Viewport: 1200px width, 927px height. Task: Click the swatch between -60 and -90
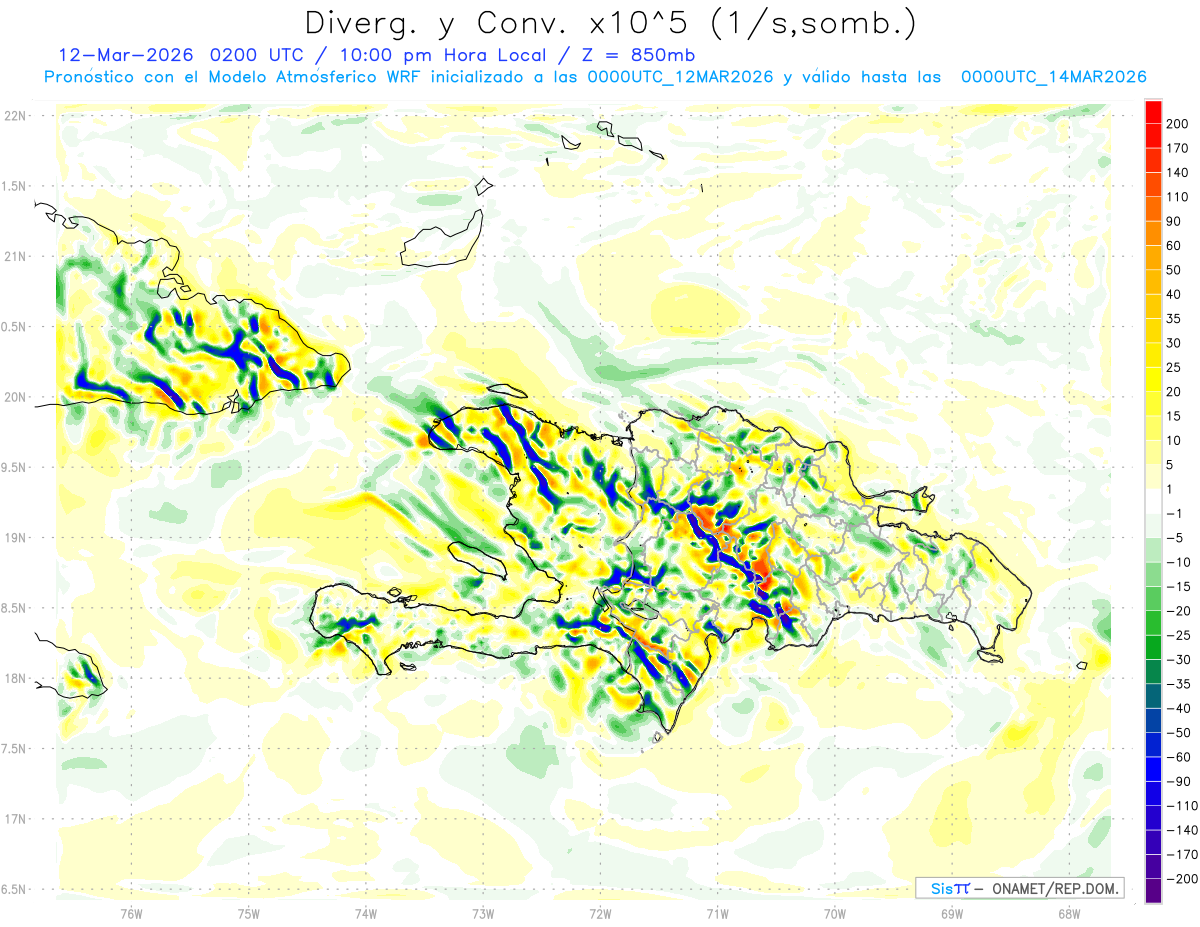[1153, 769]
